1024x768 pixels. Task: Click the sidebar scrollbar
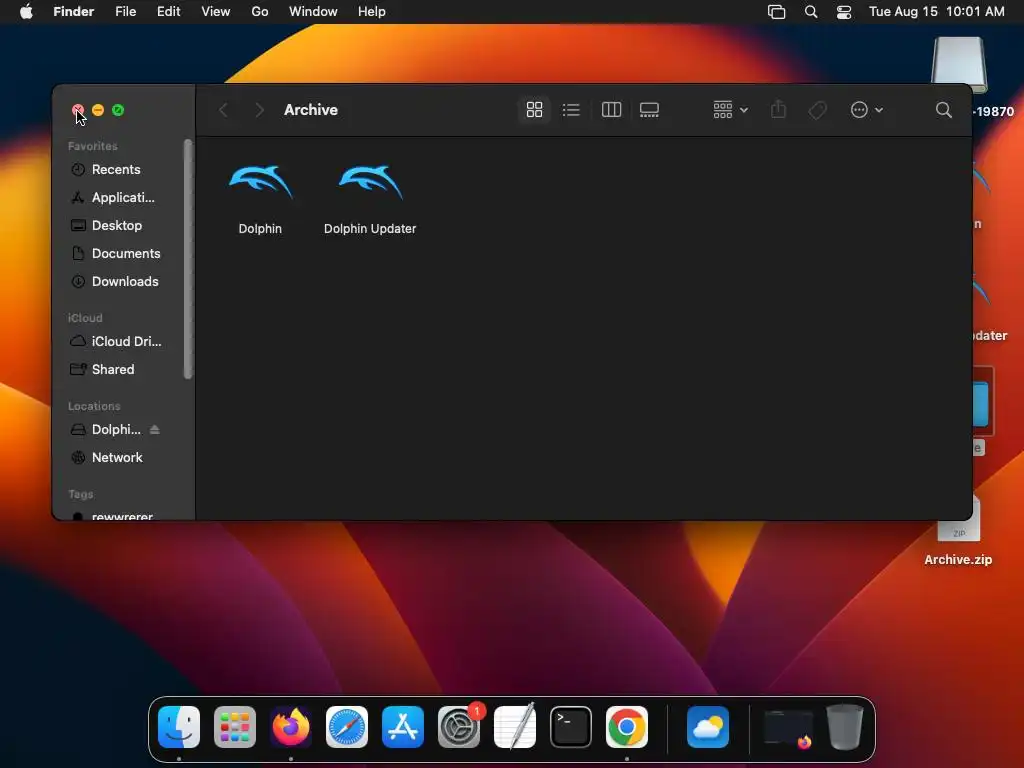[188, 259]
